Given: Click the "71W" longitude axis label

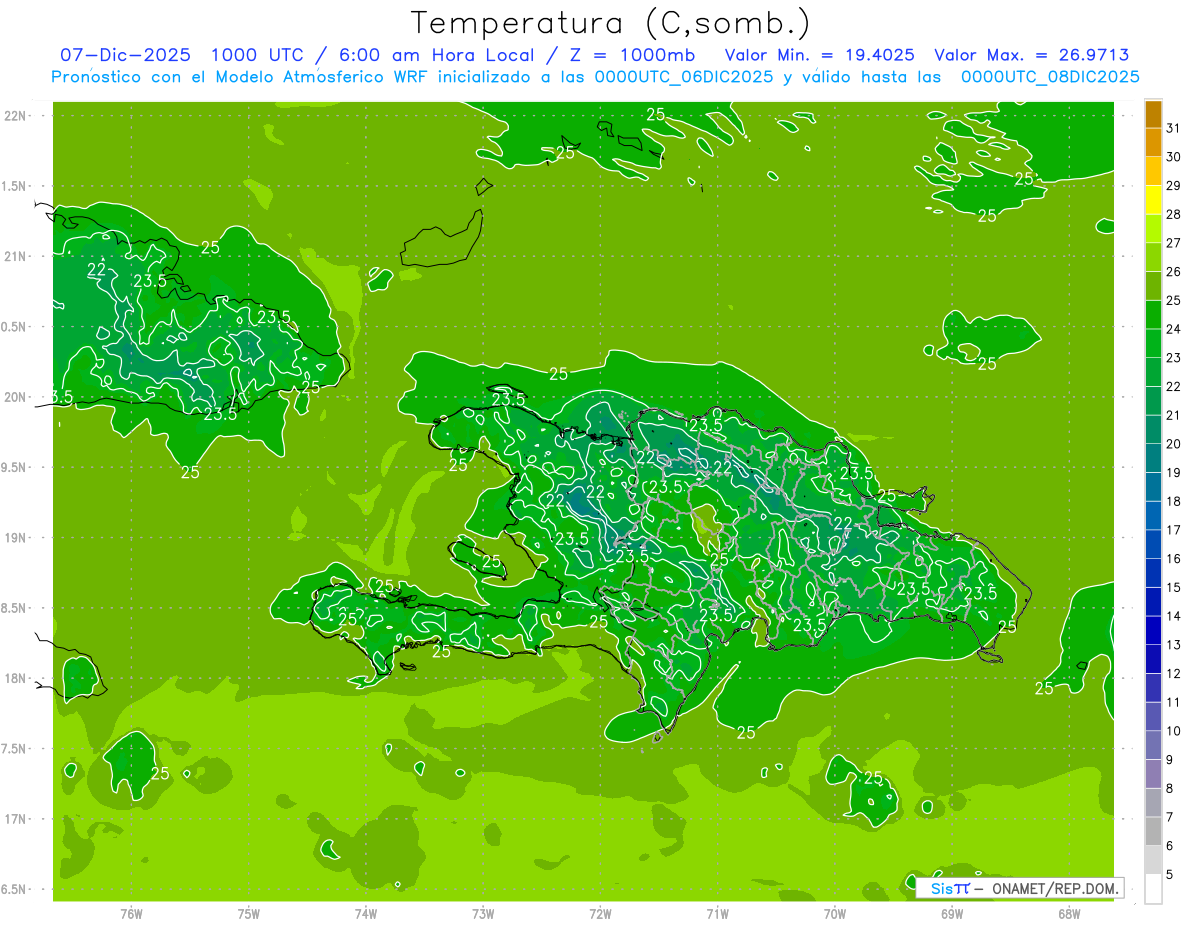Looking at the screenshot, I should [x=717, y=914].
